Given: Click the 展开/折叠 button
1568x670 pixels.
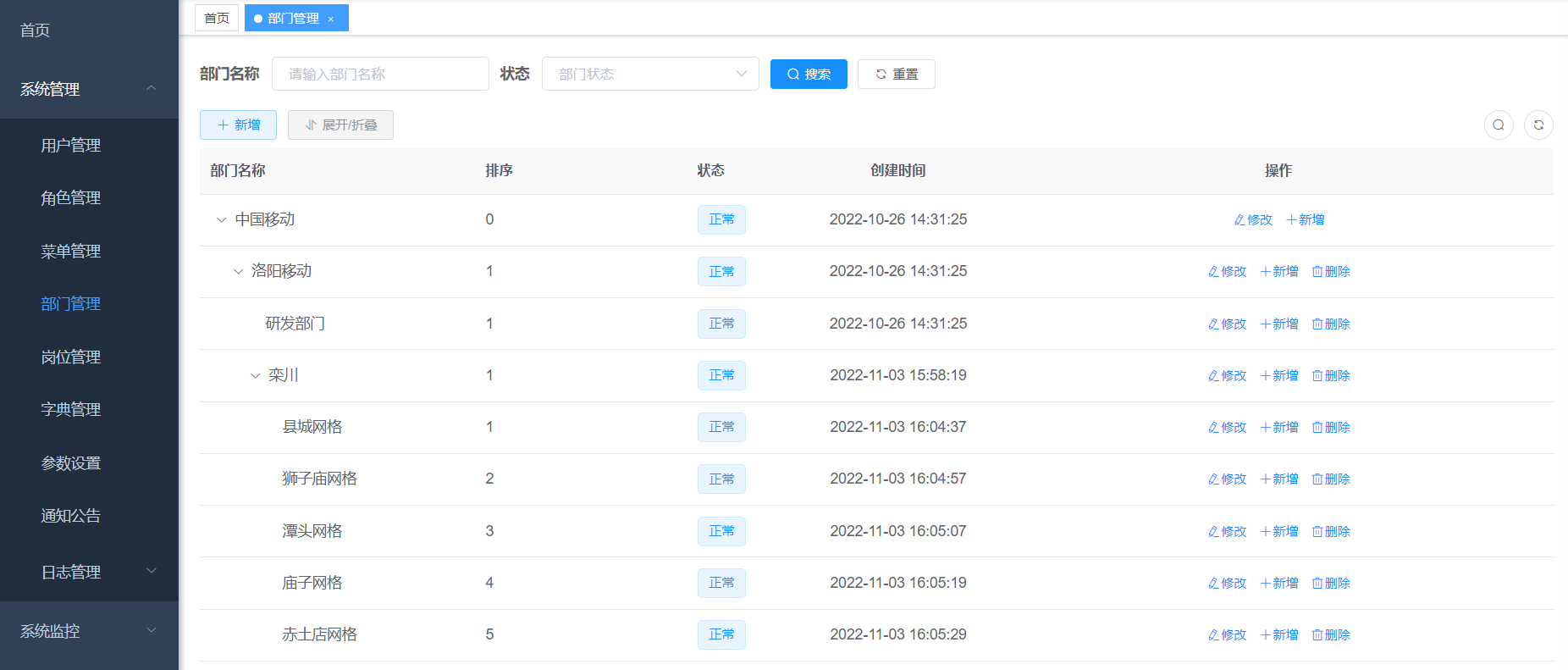Looking at the screenshot, I should point(340,125).
